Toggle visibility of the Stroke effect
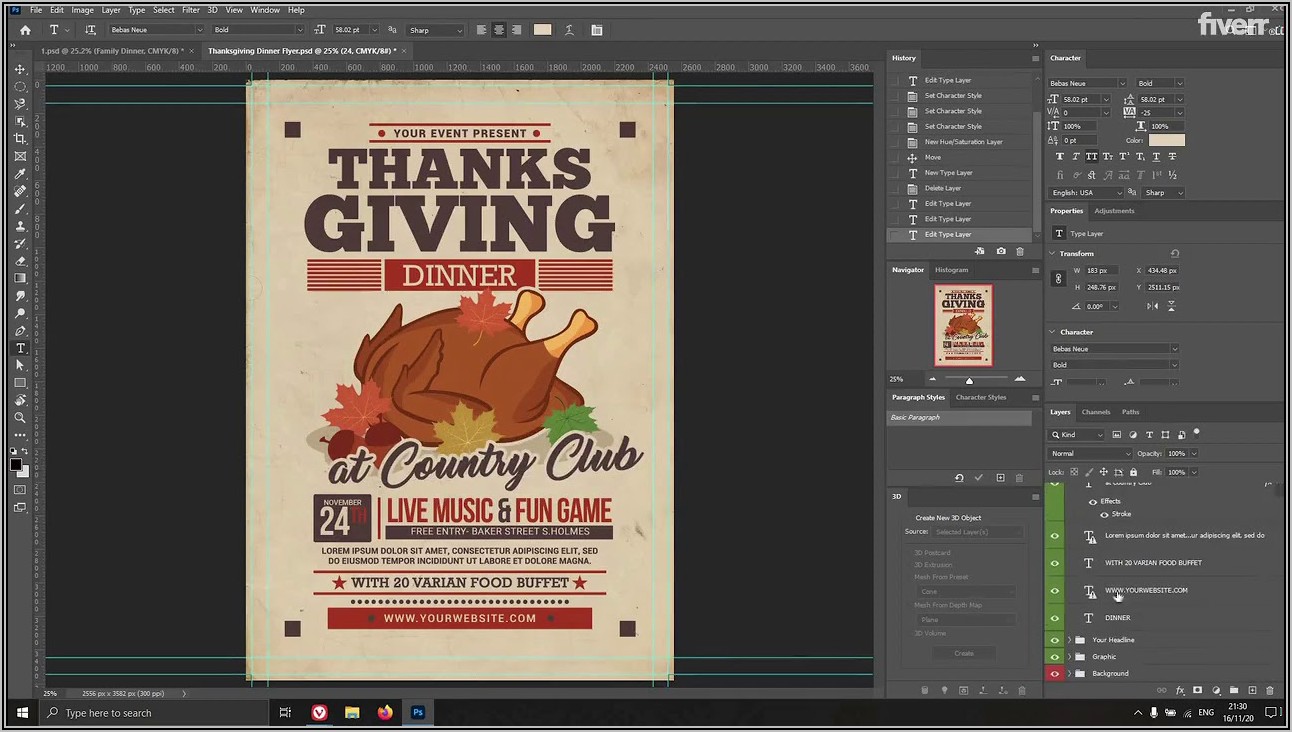Image resolution: width=1292 pixels, height=732 pixels. (1105, 514)
